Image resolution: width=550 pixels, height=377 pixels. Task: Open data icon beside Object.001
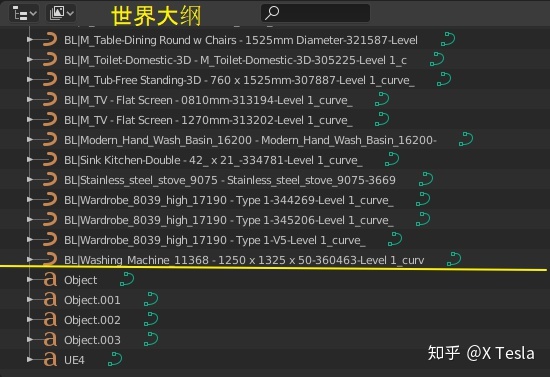151,299
